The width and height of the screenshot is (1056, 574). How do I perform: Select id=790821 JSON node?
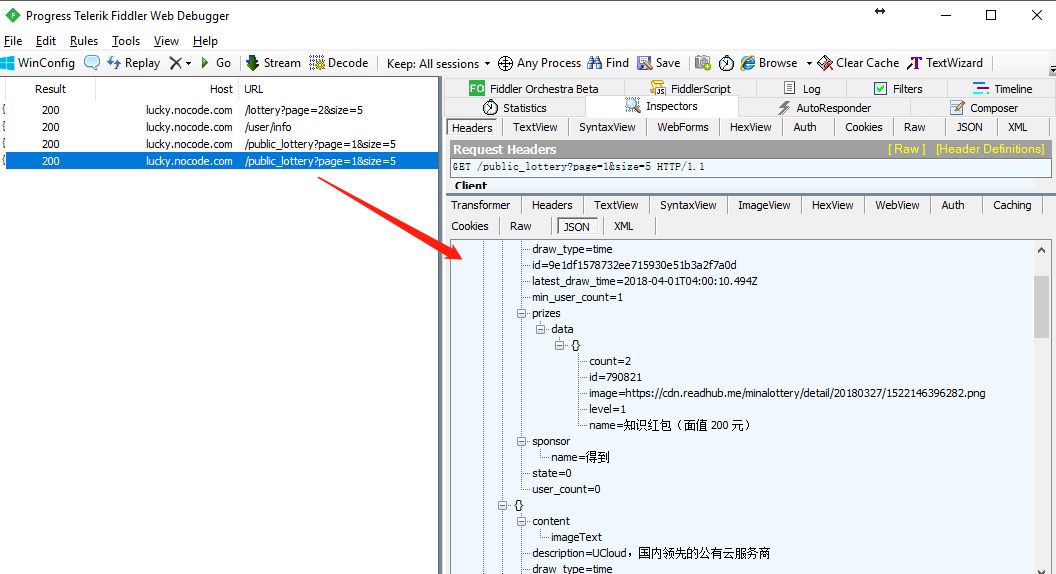click(615, 377)
